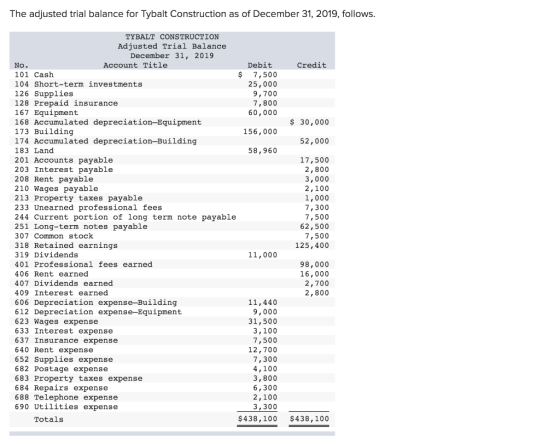Click the 'Account Title' column header
The width and height of the screenshot is (560, 444).
click(x=135, y=65)
